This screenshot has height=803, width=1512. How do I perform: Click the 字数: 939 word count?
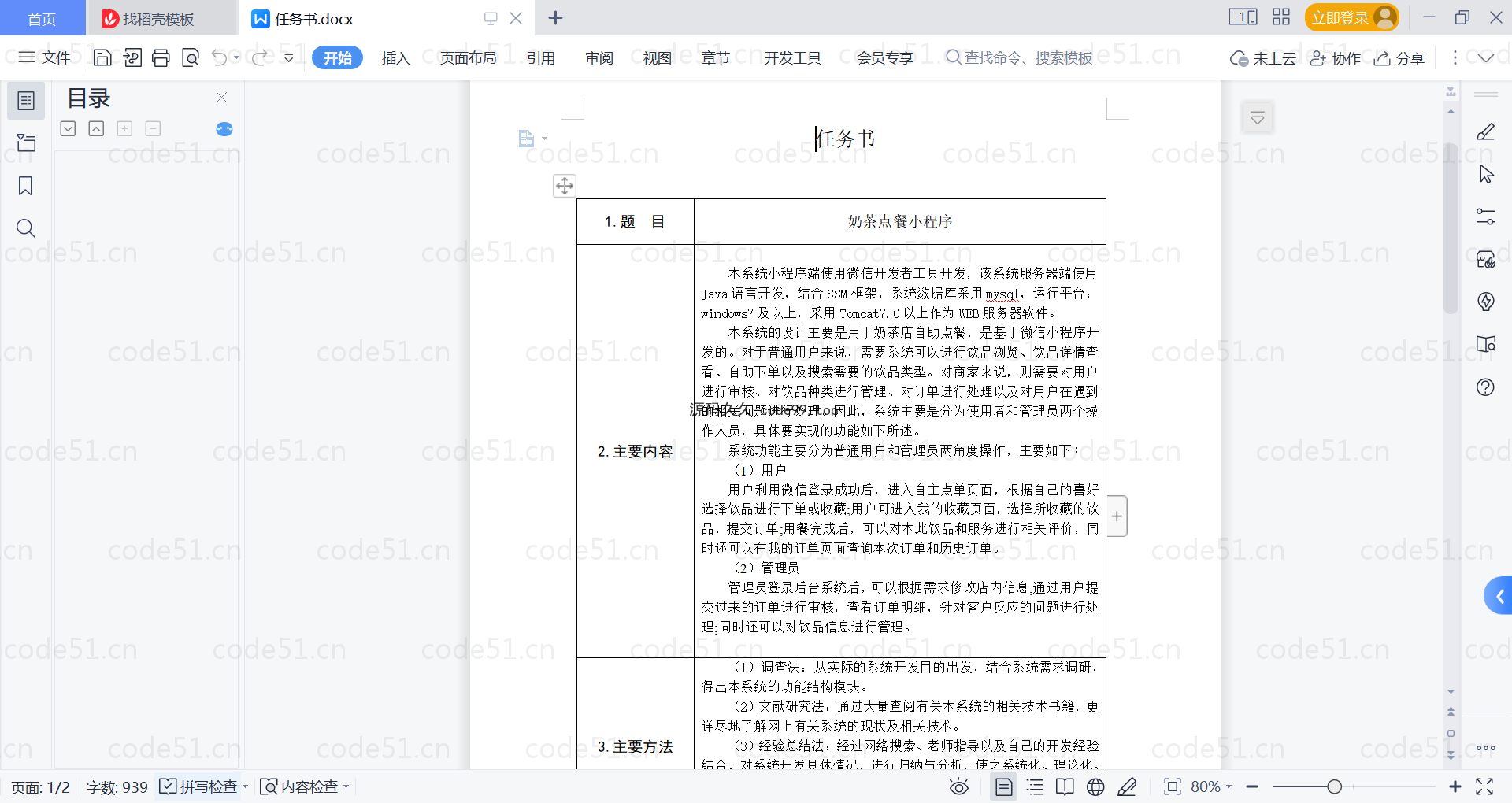[x=117, y=787]
